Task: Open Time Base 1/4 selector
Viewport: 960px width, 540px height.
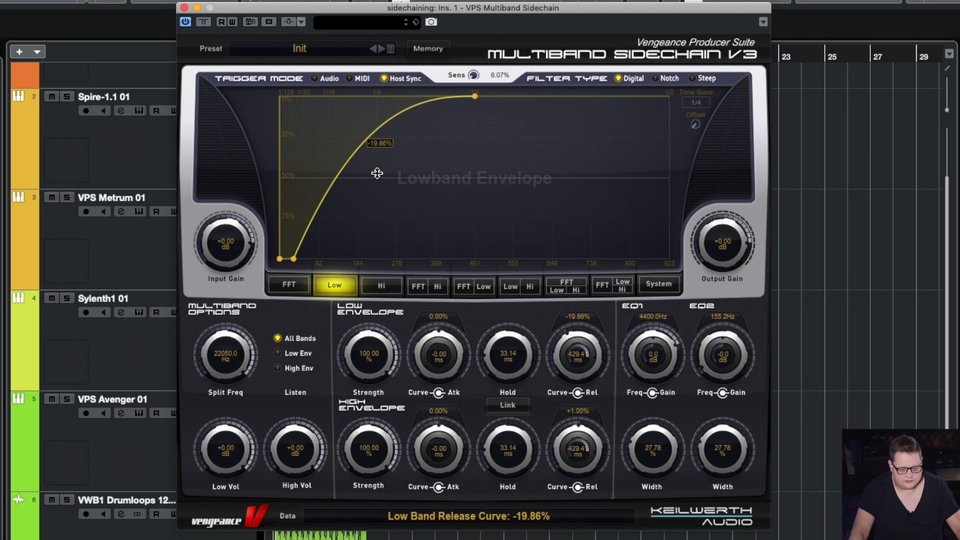Action: tap(696, 103)
